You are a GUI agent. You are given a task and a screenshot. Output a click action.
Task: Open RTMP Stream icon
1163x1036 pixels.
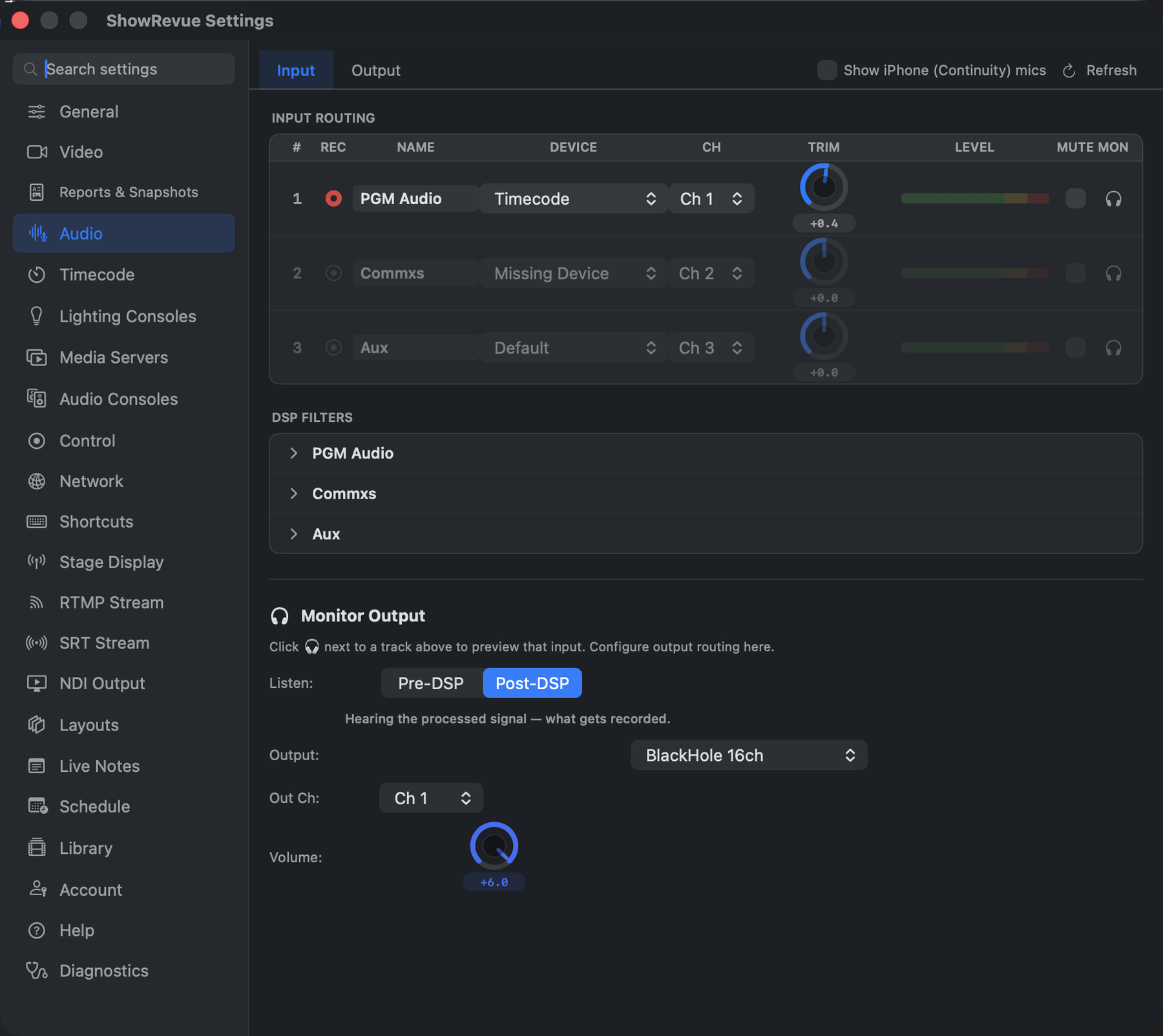coord(37,603)
